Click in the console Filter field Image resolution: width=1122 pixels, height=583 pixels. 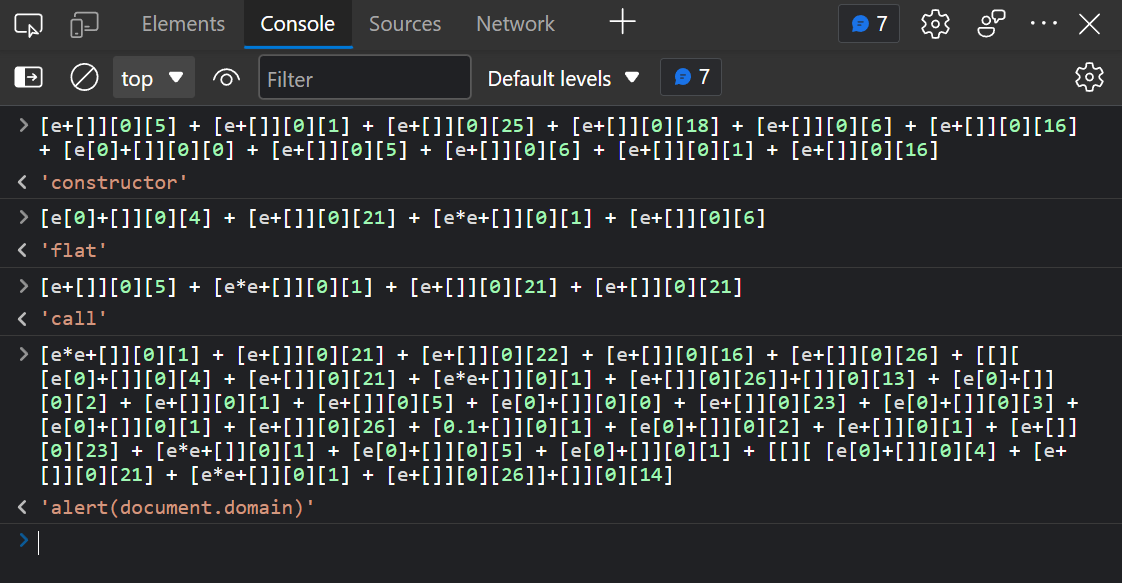[365, 78]
